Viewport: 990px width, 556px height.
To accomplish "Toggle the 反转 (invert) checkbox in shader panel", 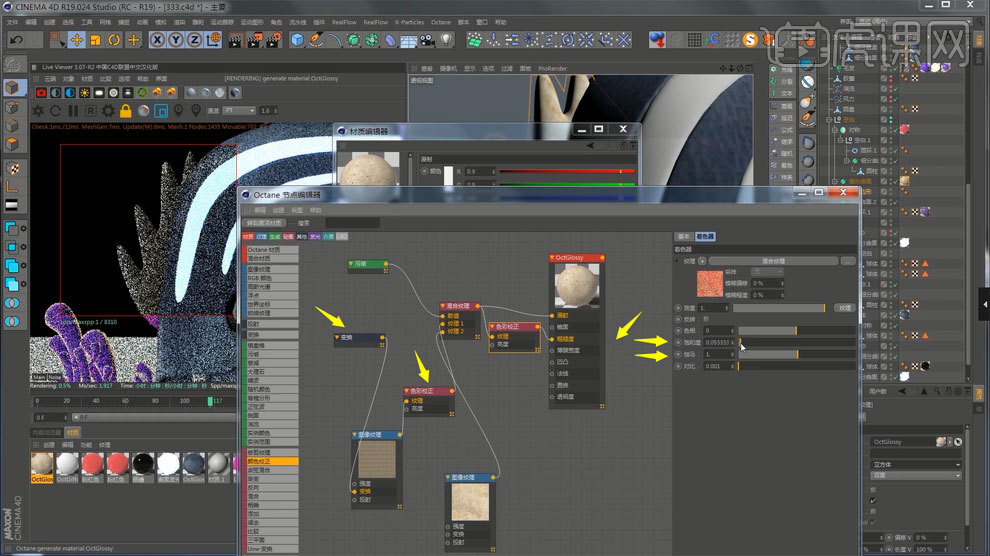I will click(x=706, y=319).
